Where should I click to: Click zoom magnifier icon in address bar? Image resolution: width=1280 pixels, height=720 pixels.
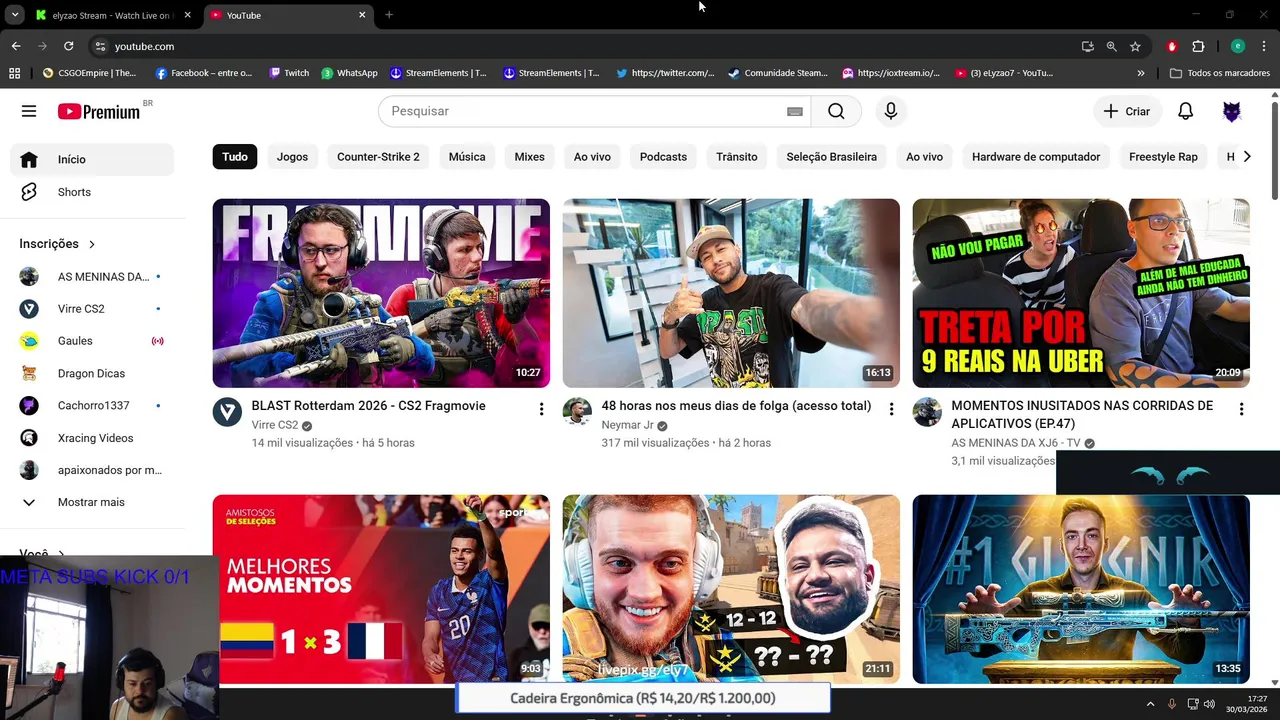tap(1111, 46)
